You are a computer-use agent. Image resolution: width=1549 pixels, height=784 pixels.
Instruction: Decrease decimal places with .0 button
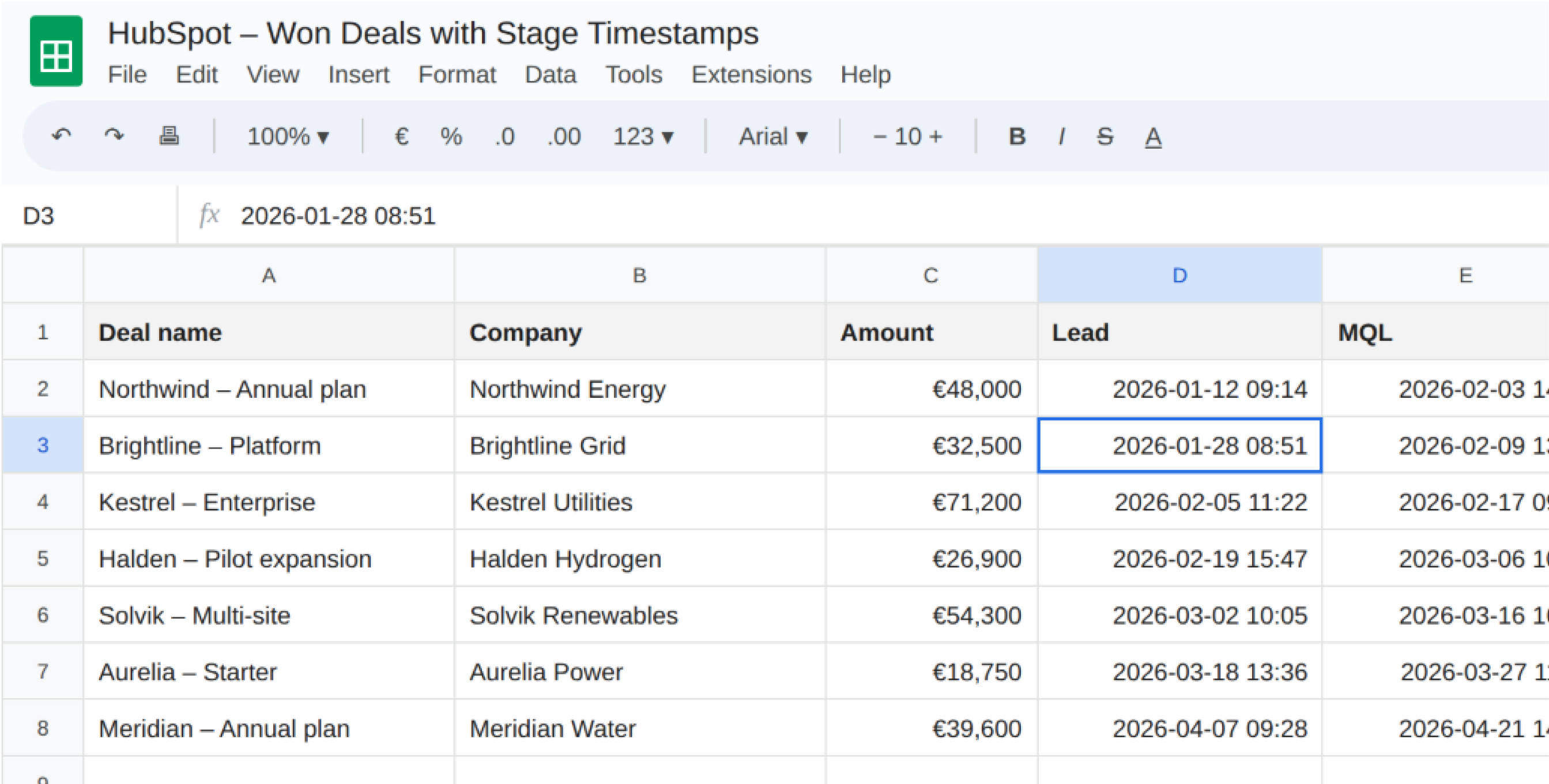[504, 137]
